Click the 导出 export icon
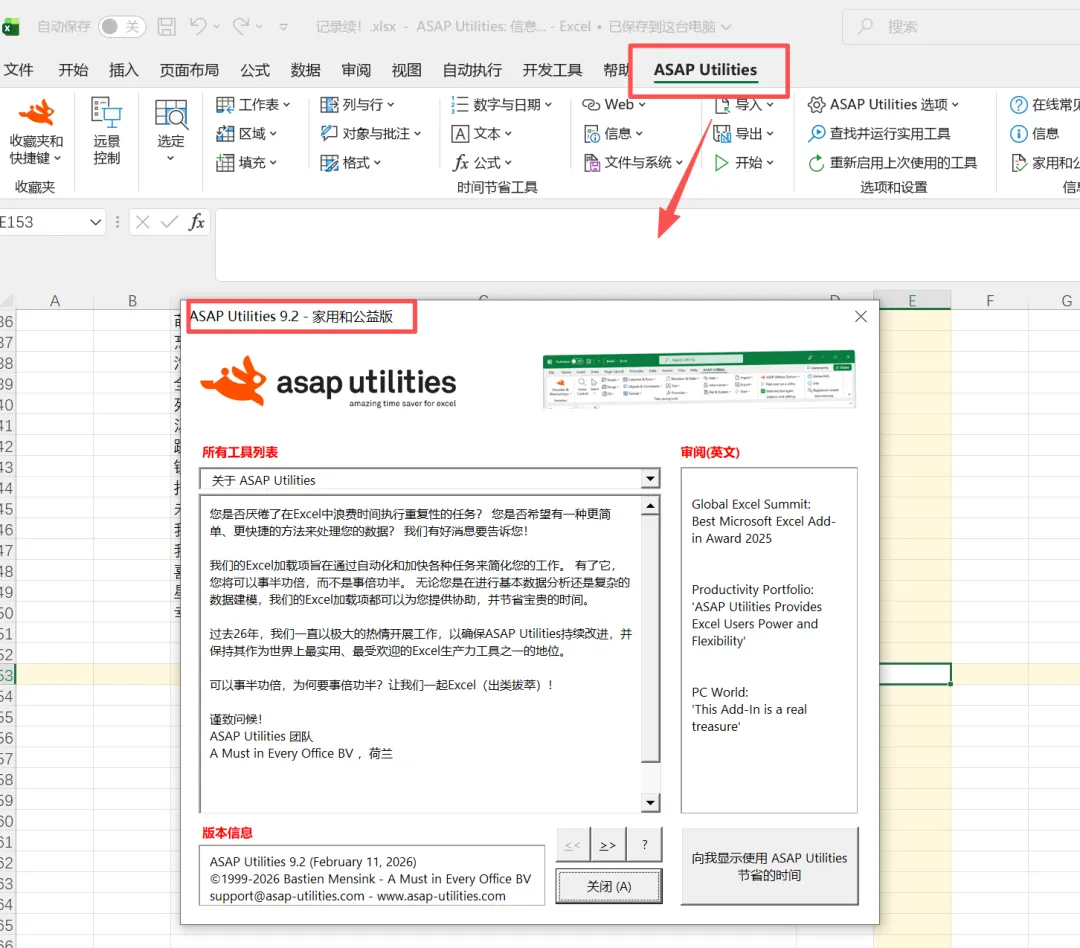This screenshot has height=948, width=1080. click(722, 134)
